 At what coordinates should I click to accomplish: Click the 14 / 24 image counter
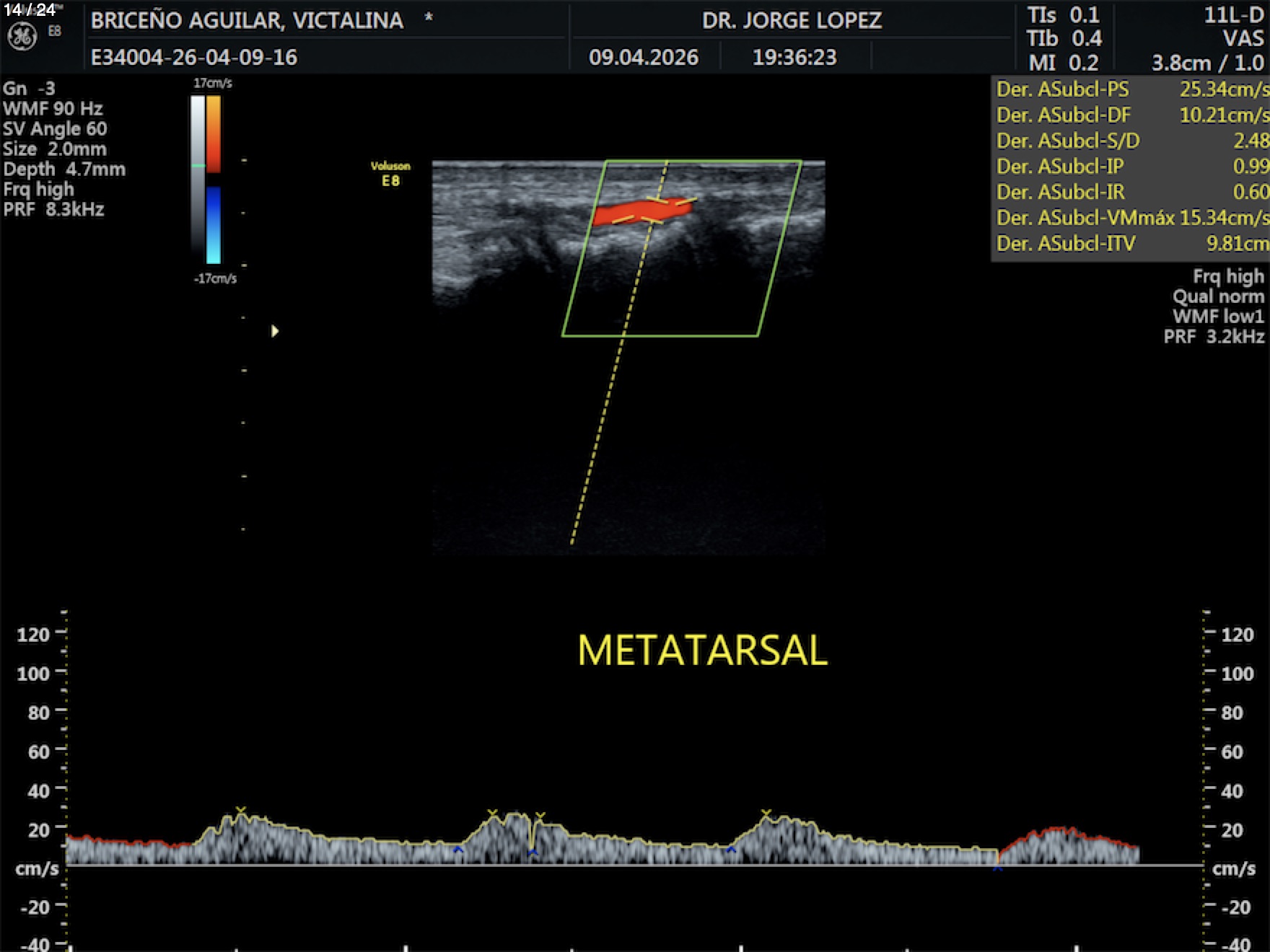(x=30, y=10)
